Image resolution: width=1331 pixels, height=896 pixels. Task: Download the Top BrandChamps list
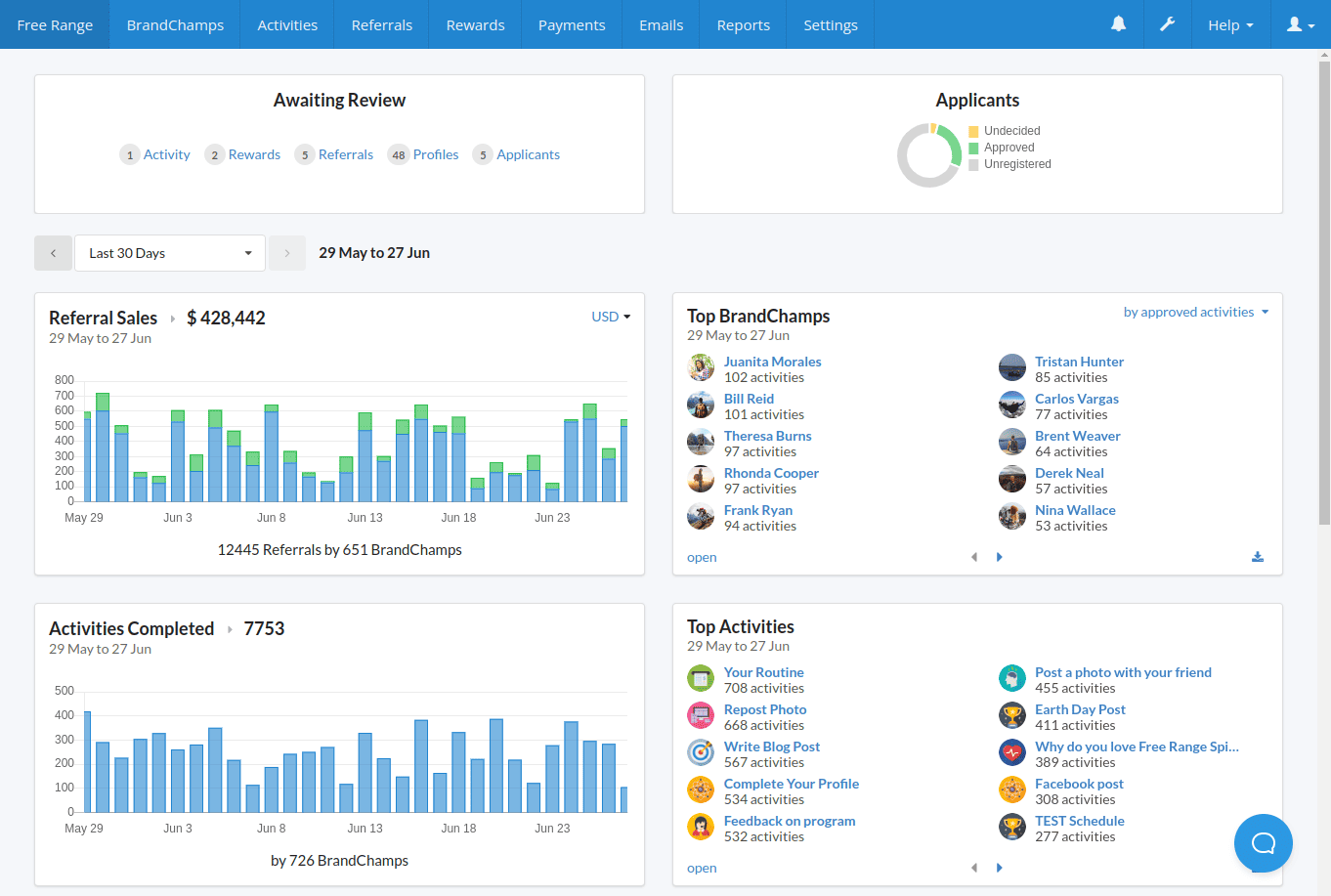(1258, 557)
